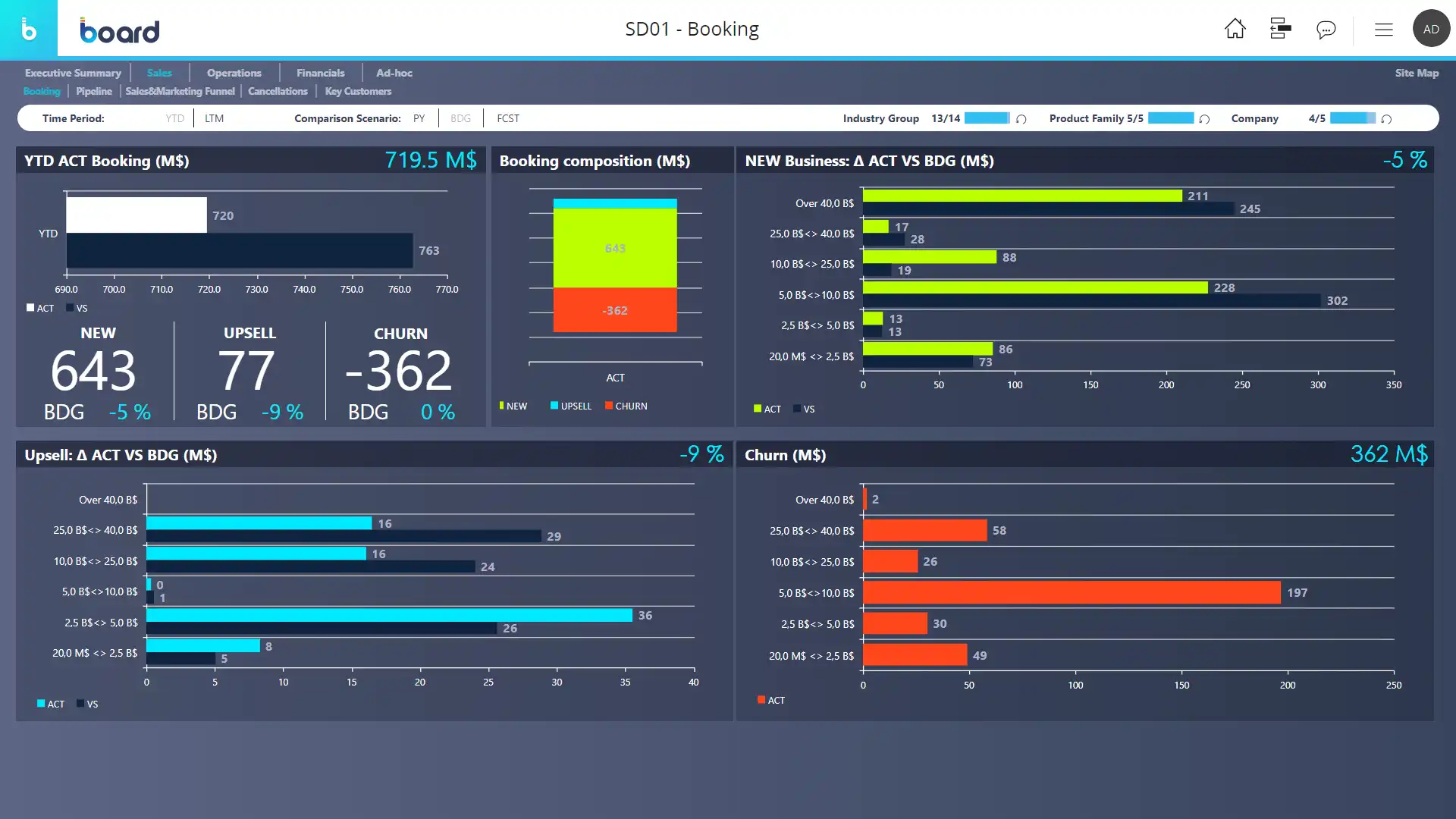Toggle VS legend in YTD Booking chart
Image resolution: width=1456 pixels, height=819 pixels.
coord(77,308)
